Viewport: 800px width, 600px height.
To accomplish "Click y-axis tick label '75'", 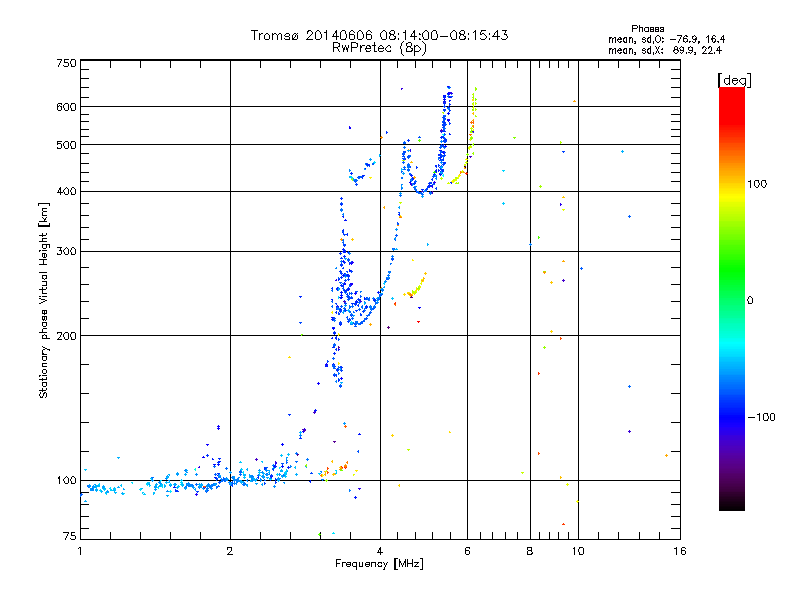I will (70, 536).
